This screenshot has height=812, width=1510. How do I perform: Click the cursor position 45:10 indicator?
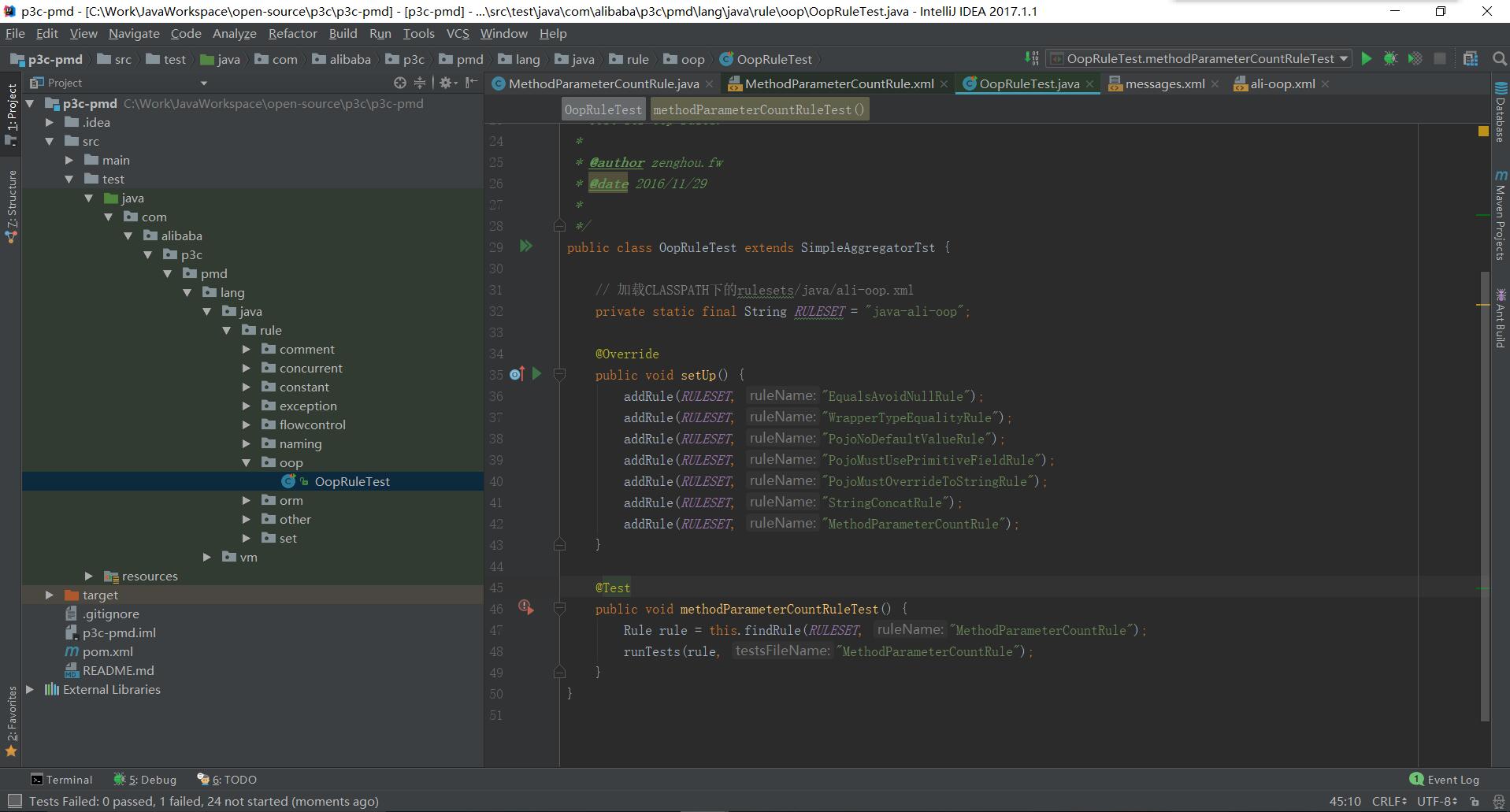coord(1345,801)
